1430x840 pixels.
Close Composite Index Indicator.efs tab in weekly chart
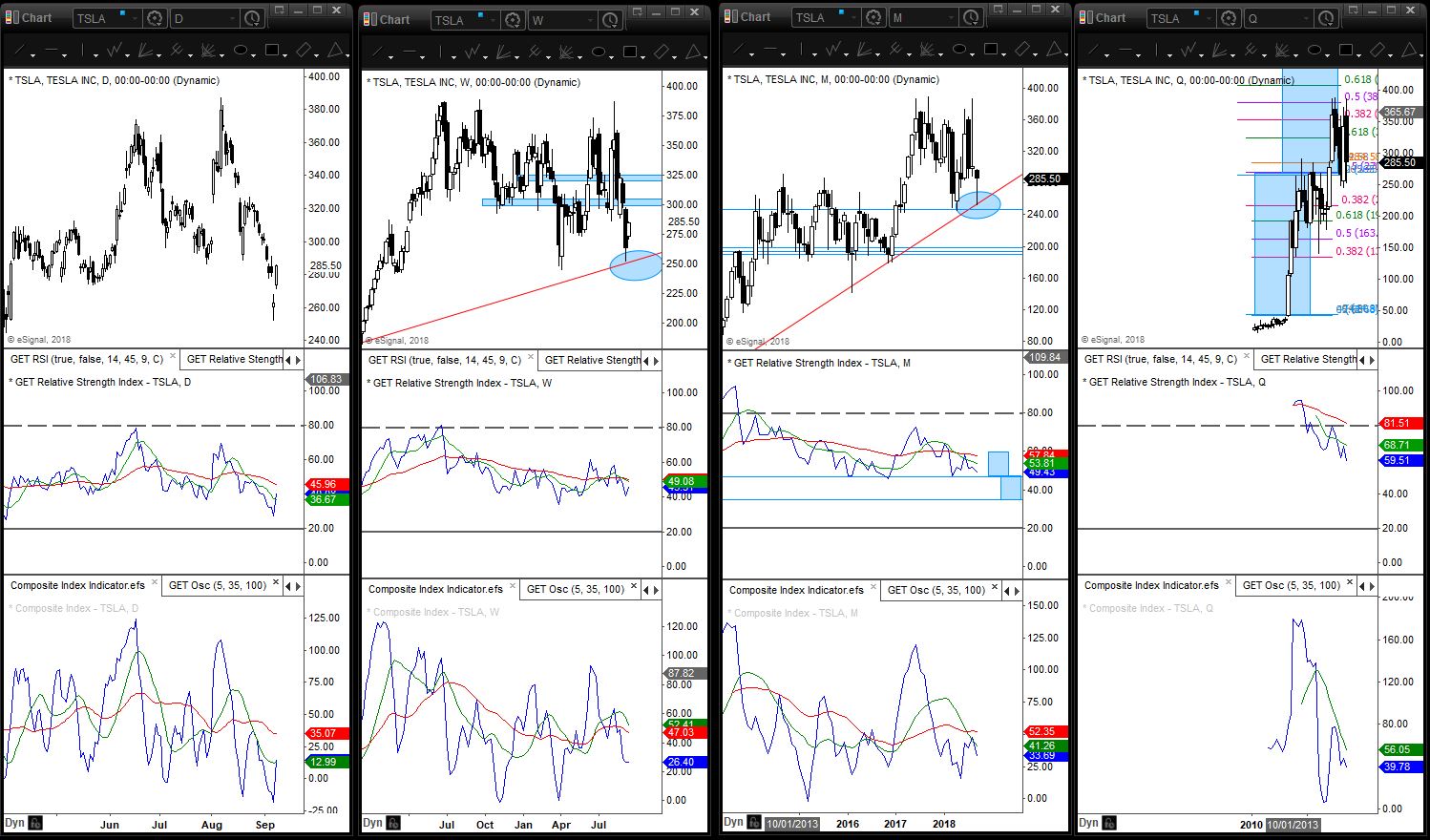pyautogui.click(x=513, y=586)
